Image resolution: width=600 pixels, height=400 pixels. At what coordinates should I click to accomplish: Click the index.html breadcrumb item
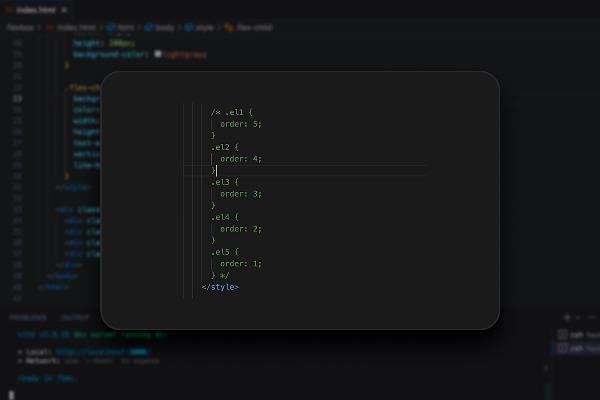coord(71,28)
